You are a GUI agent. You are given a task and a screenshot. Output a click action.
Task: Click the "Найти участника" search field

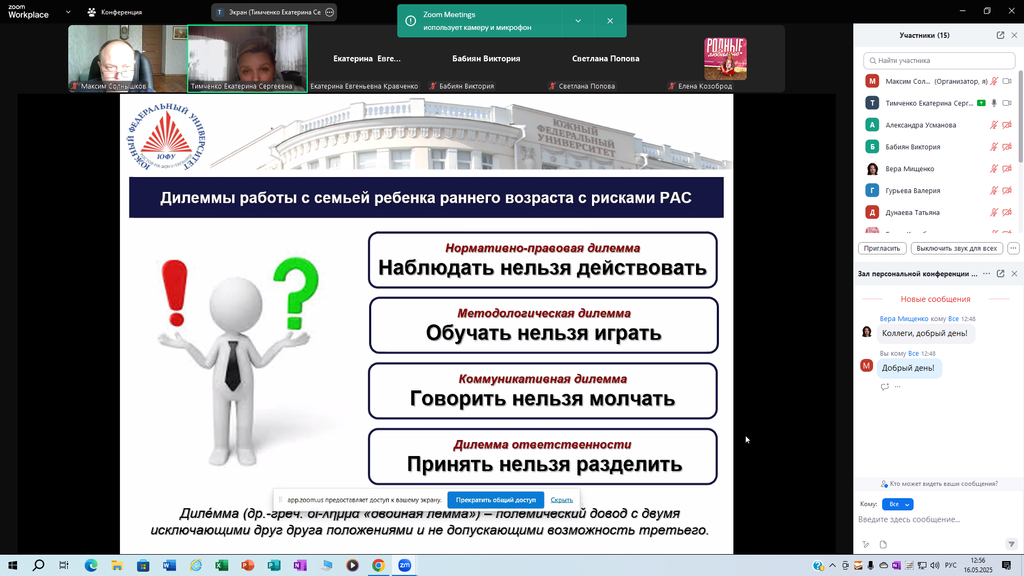940,60
